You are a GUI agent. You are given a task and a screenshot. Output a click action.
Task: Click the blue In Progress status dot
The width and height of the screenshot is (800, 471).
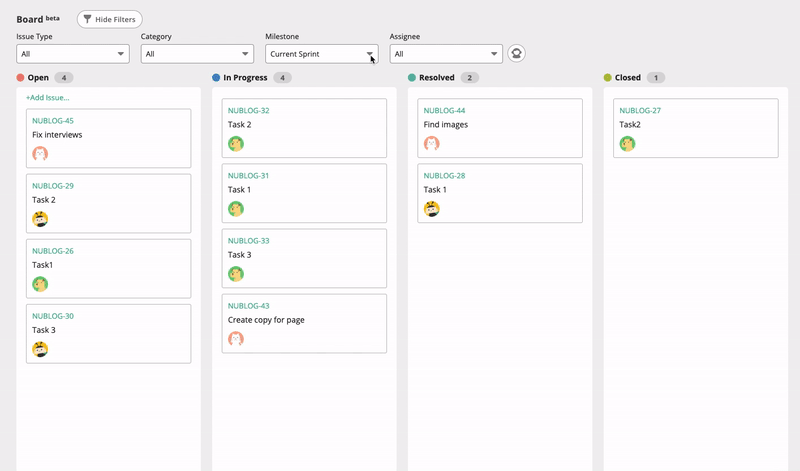click(216, 78)
